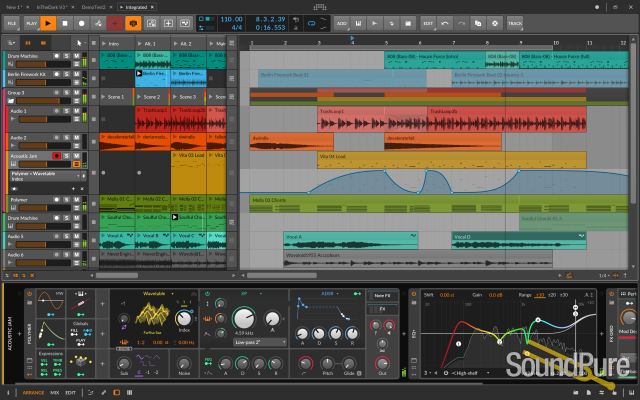Screen dimensions: 640x400
Task: Solo the Group 3 track
Action: pyautogui.click(x=67, y=93)
